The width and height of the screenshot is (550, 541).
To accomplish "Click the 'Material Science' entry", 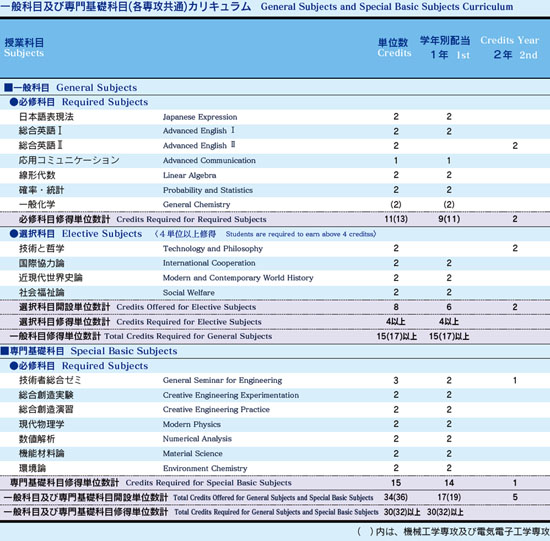I will point(193,453).
